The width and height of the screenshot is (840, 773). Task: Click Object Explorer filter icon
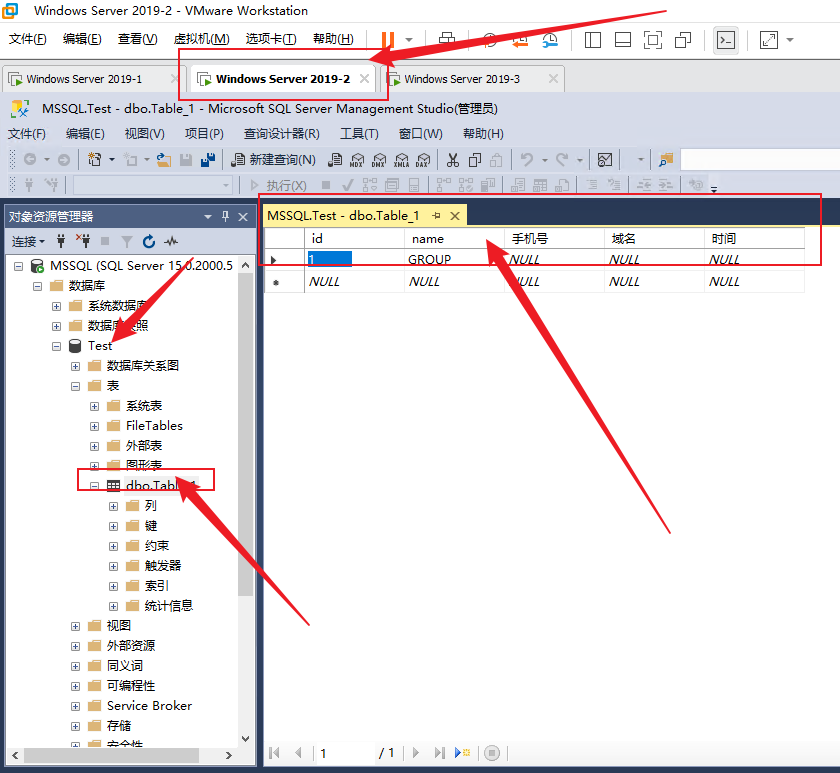click(127, 242)
